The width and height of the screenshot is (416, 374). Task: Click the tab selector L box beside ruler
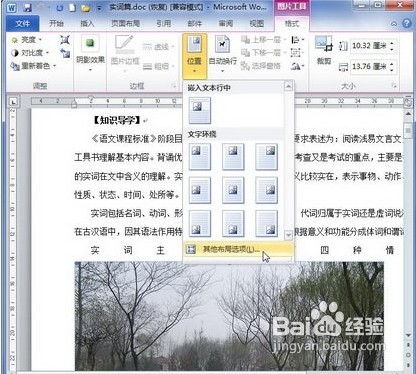[x=13, y=101]
